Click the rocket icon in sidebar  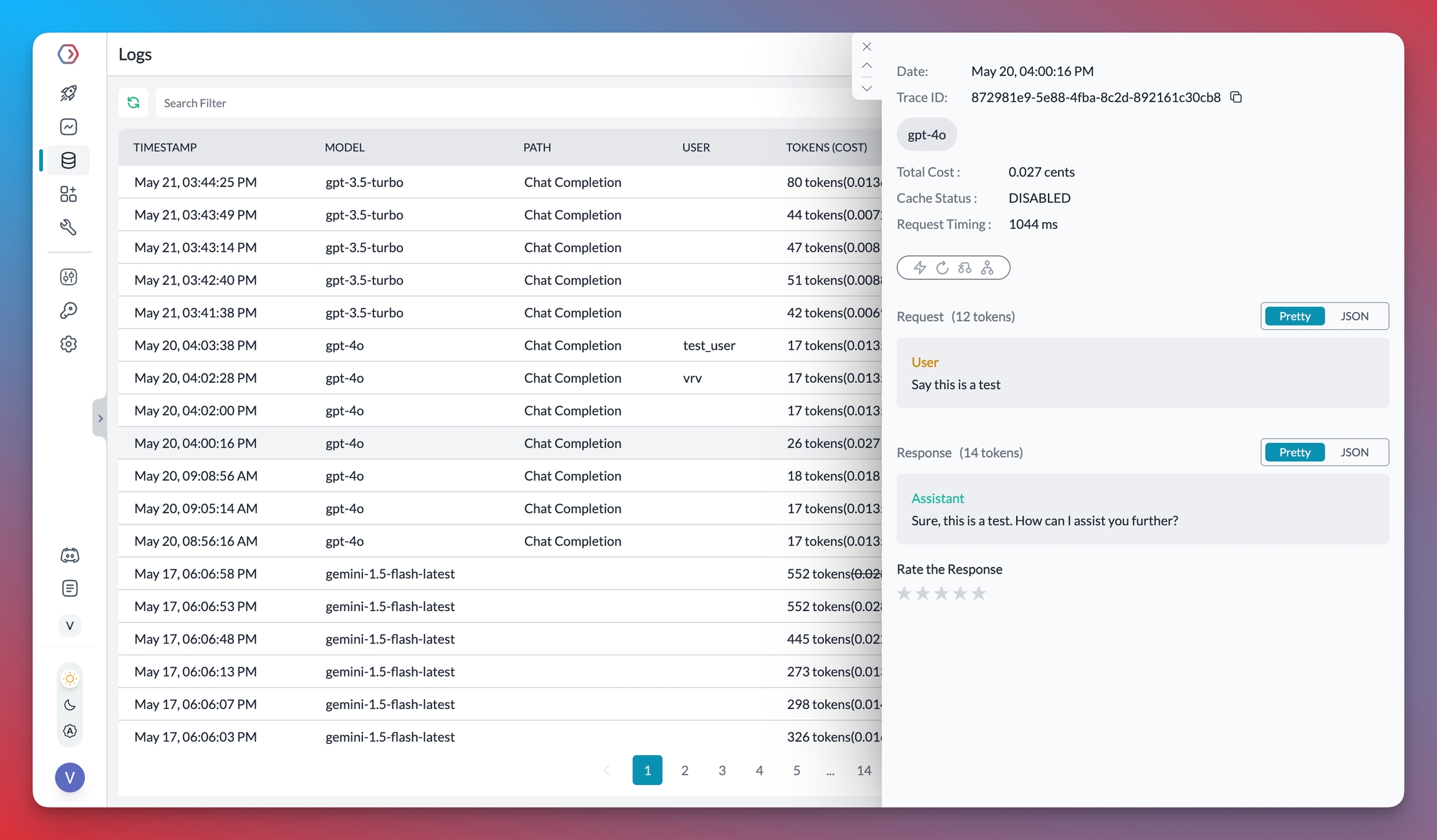(69, 93)
